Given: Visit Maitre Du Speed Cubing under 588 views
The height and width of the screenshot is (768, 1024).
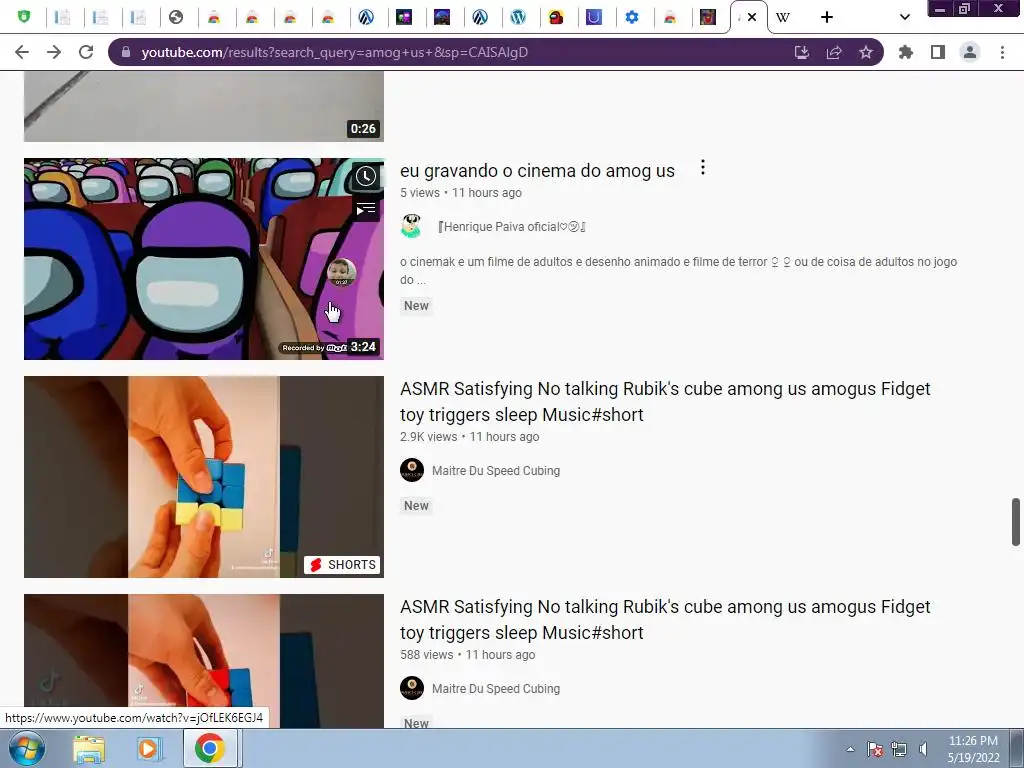Looking at the screenshot, I should coord(496,689).
